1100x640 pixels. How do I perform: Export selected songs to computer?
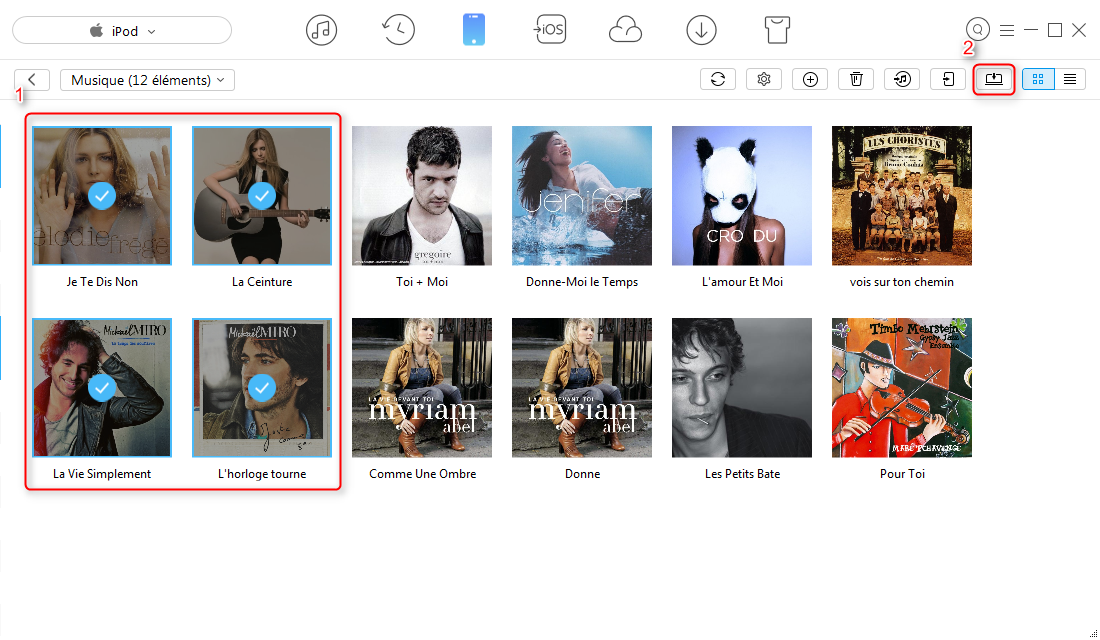(994, 79)
